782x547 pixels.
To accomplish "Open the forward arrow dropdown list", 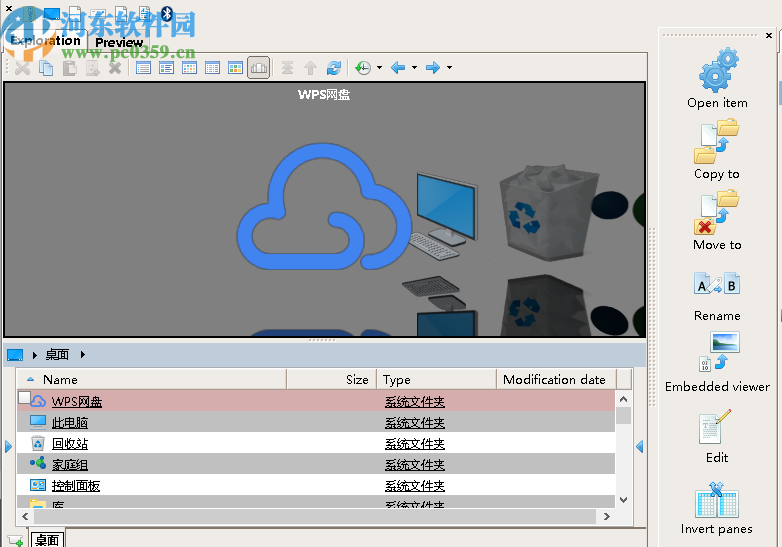I will pos(449,67).
